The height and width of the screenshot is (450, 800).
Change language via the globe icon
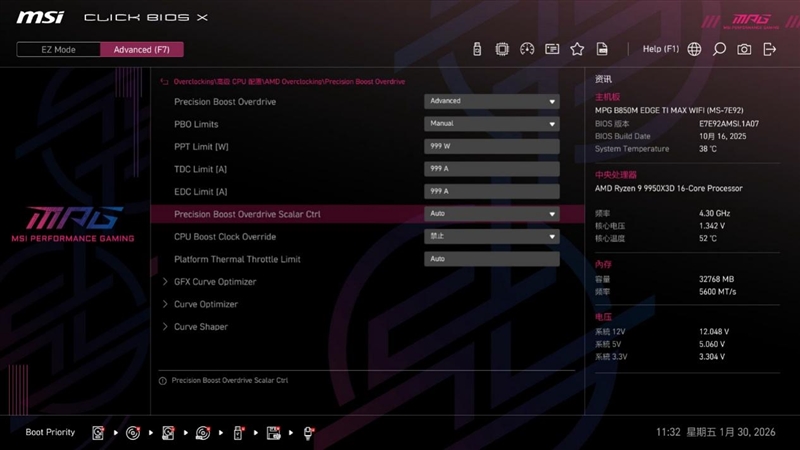click(694, 49)
